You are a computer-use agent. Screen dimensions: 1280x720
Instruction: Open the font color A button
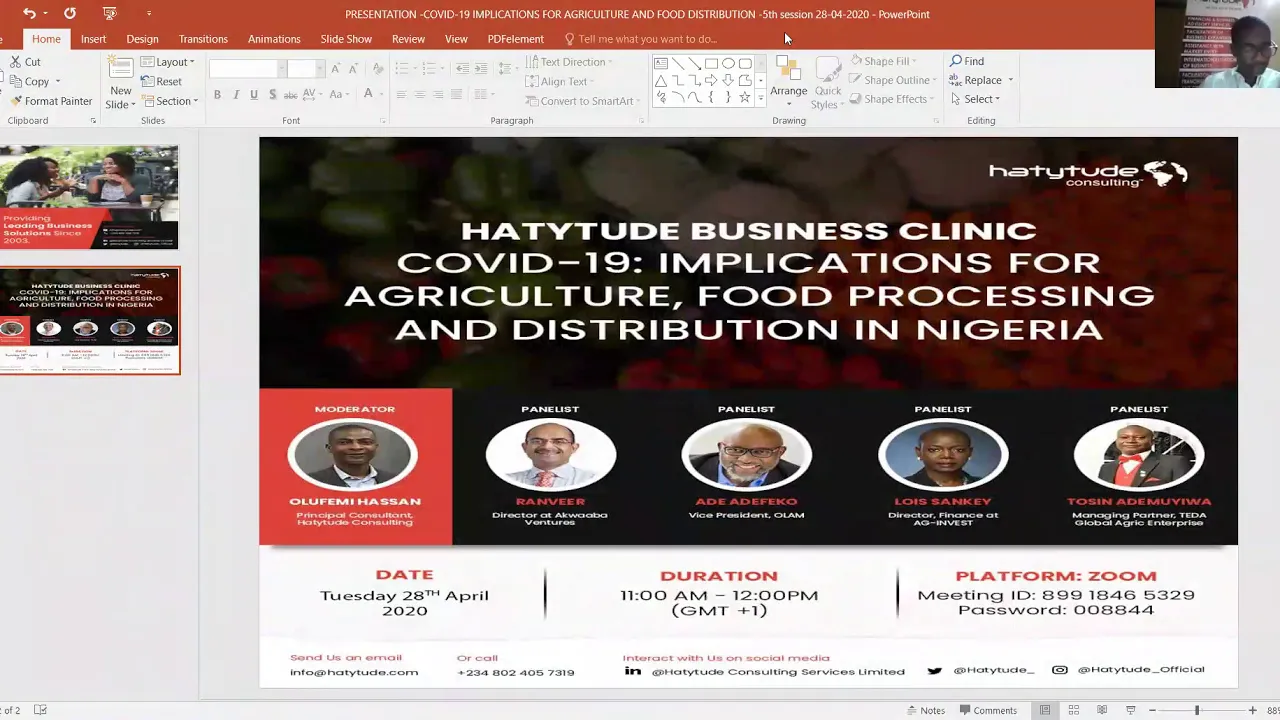click(368, 94)
